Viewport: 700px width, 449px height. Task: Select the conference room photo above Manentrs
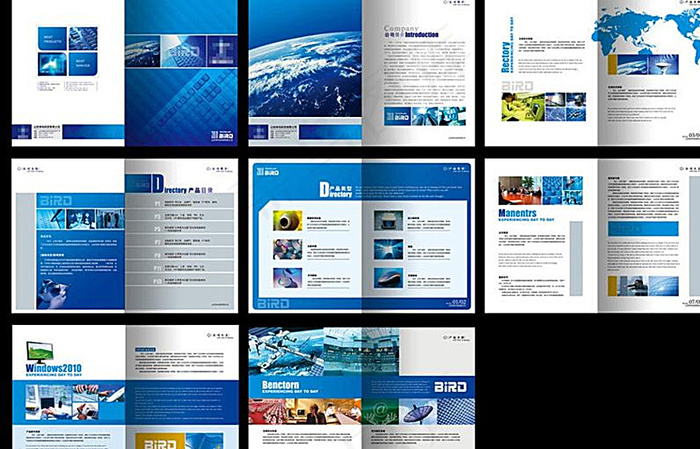(x=520, y=191)
